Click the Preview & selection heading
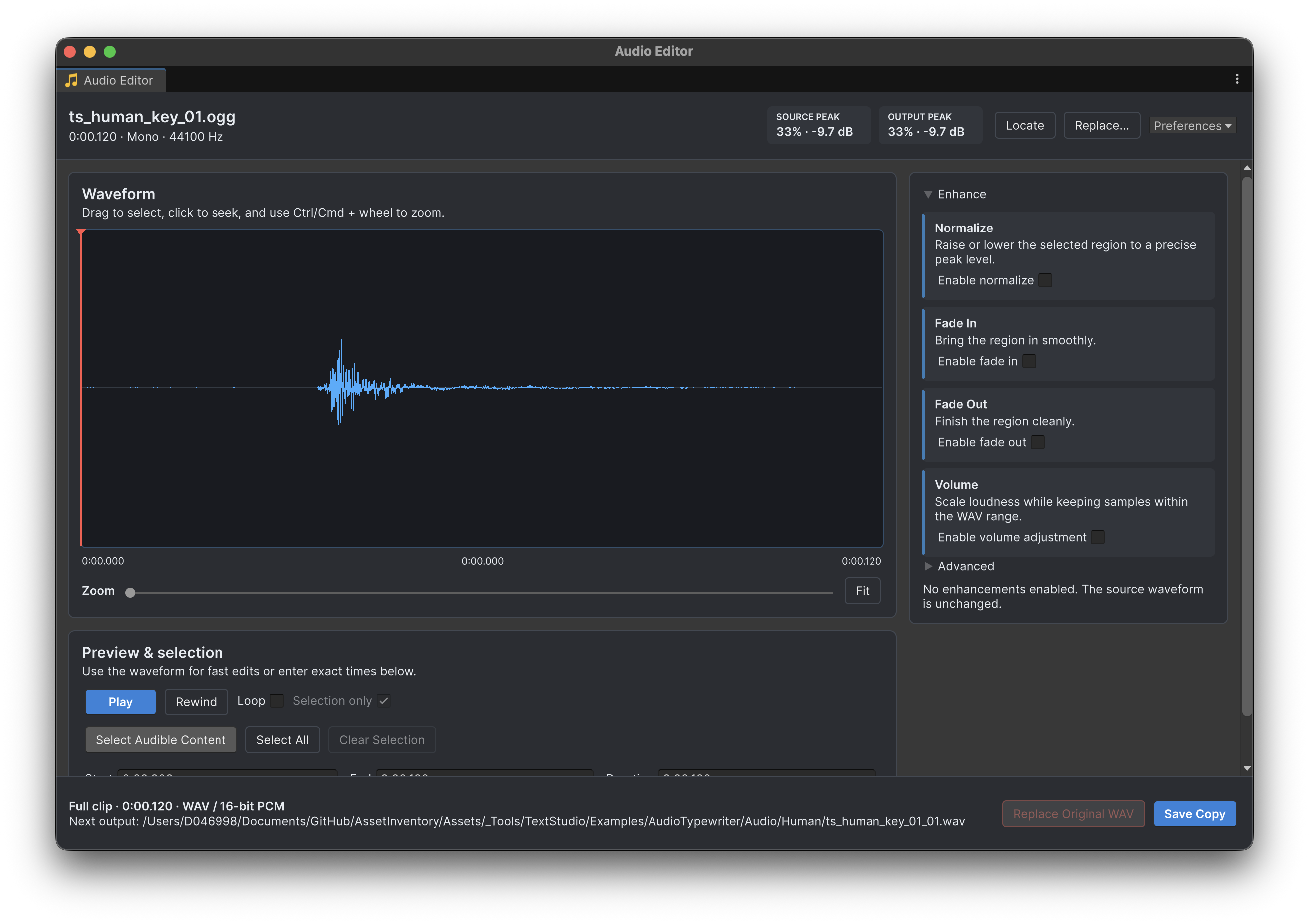This screenshot has height=924, width=1309. click(x=152, y=653)
